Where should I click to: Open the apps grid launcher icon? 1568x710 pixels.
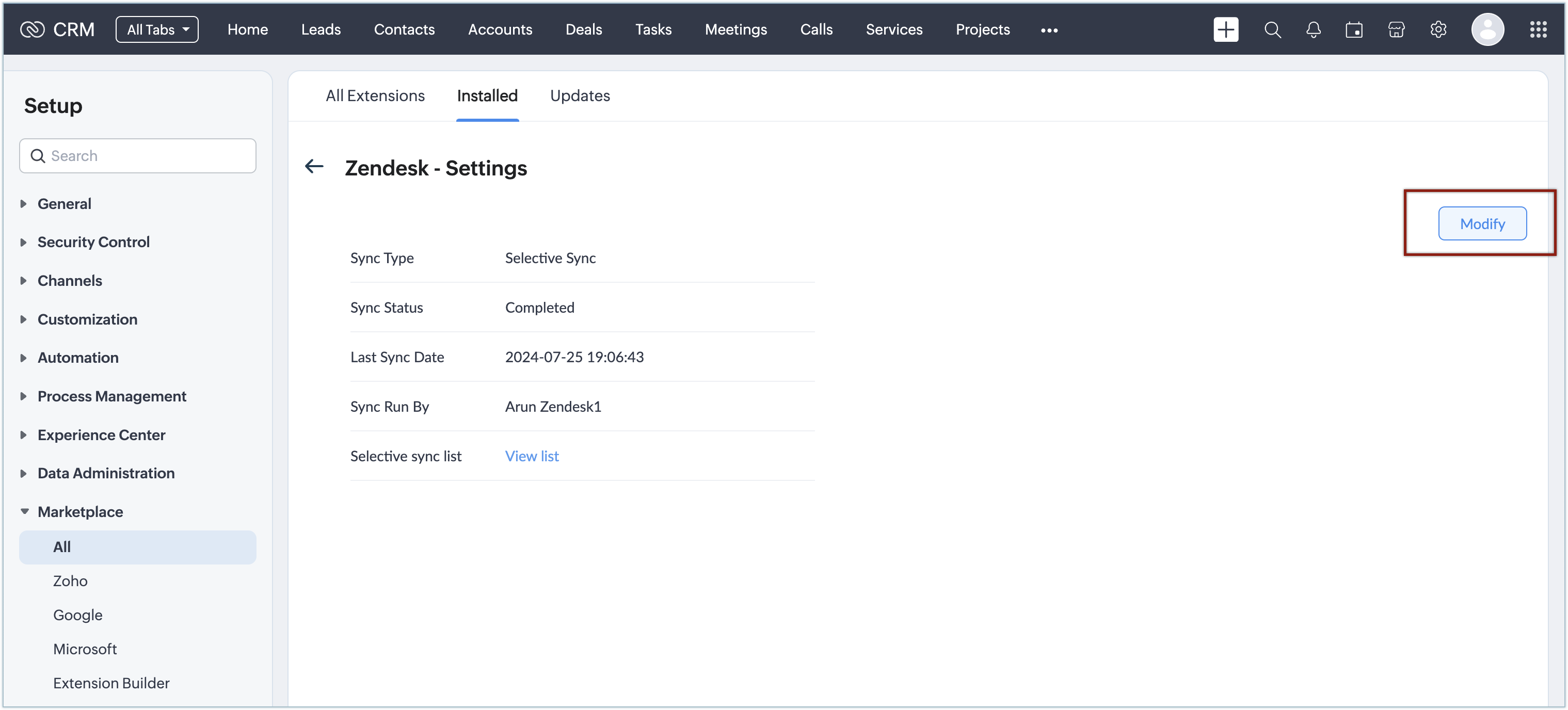pyautogui.click(x=1538, y=29)
